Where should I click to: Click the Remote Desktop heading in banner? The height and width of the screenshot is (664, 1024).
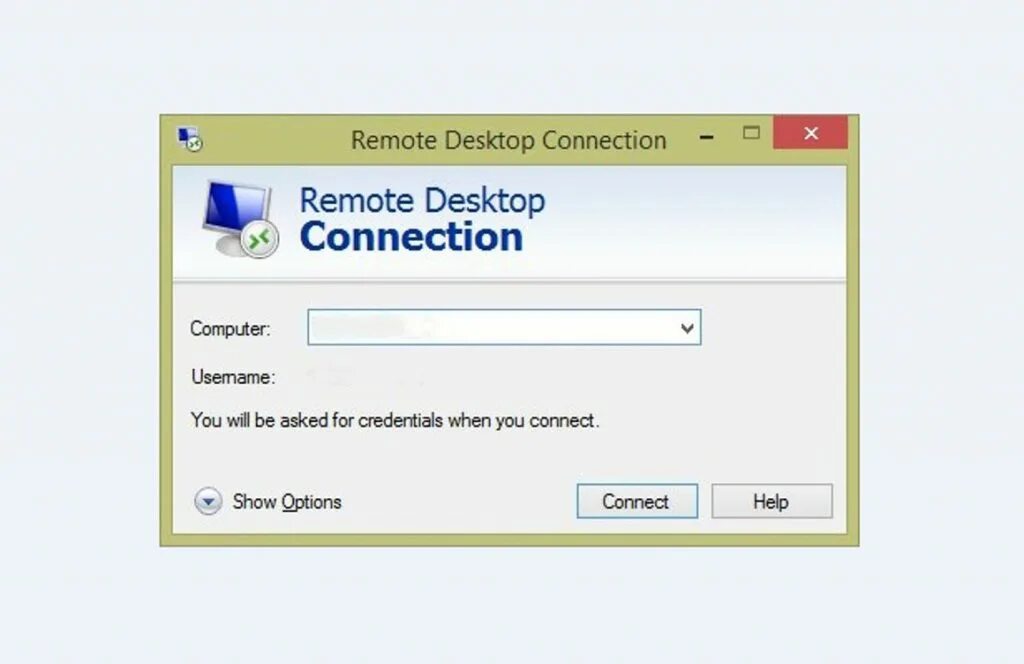[x=422, y=200]
